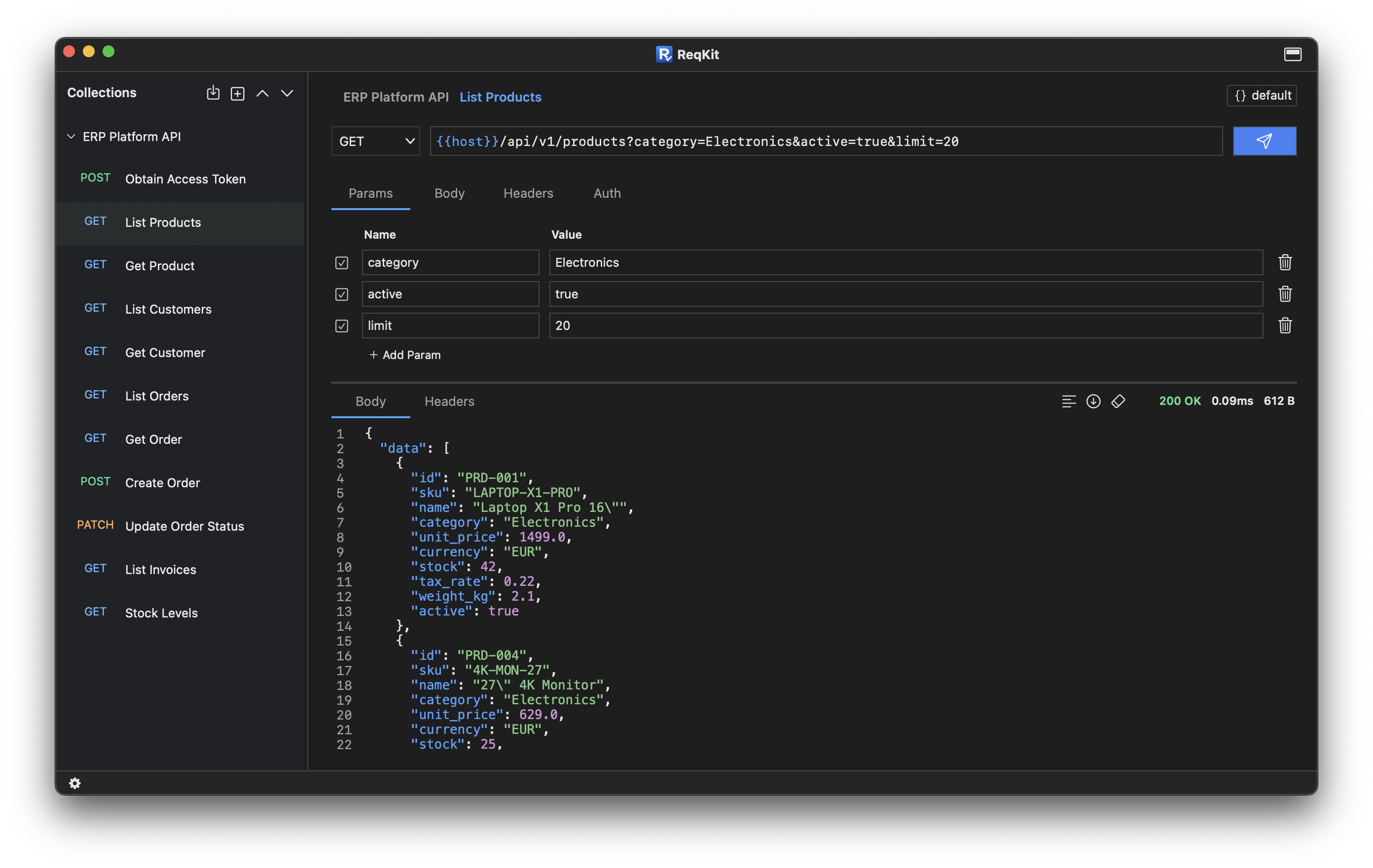Open the Auth tab
Viewport: 1373px width, 868px height.
point(607,193)
